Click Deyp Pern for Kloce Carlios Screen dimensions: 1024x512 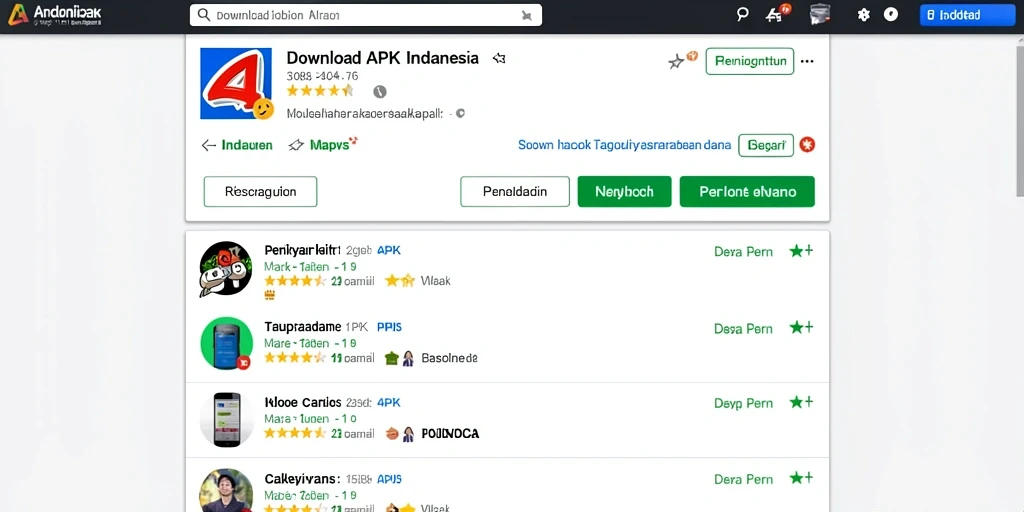[743, 404]
